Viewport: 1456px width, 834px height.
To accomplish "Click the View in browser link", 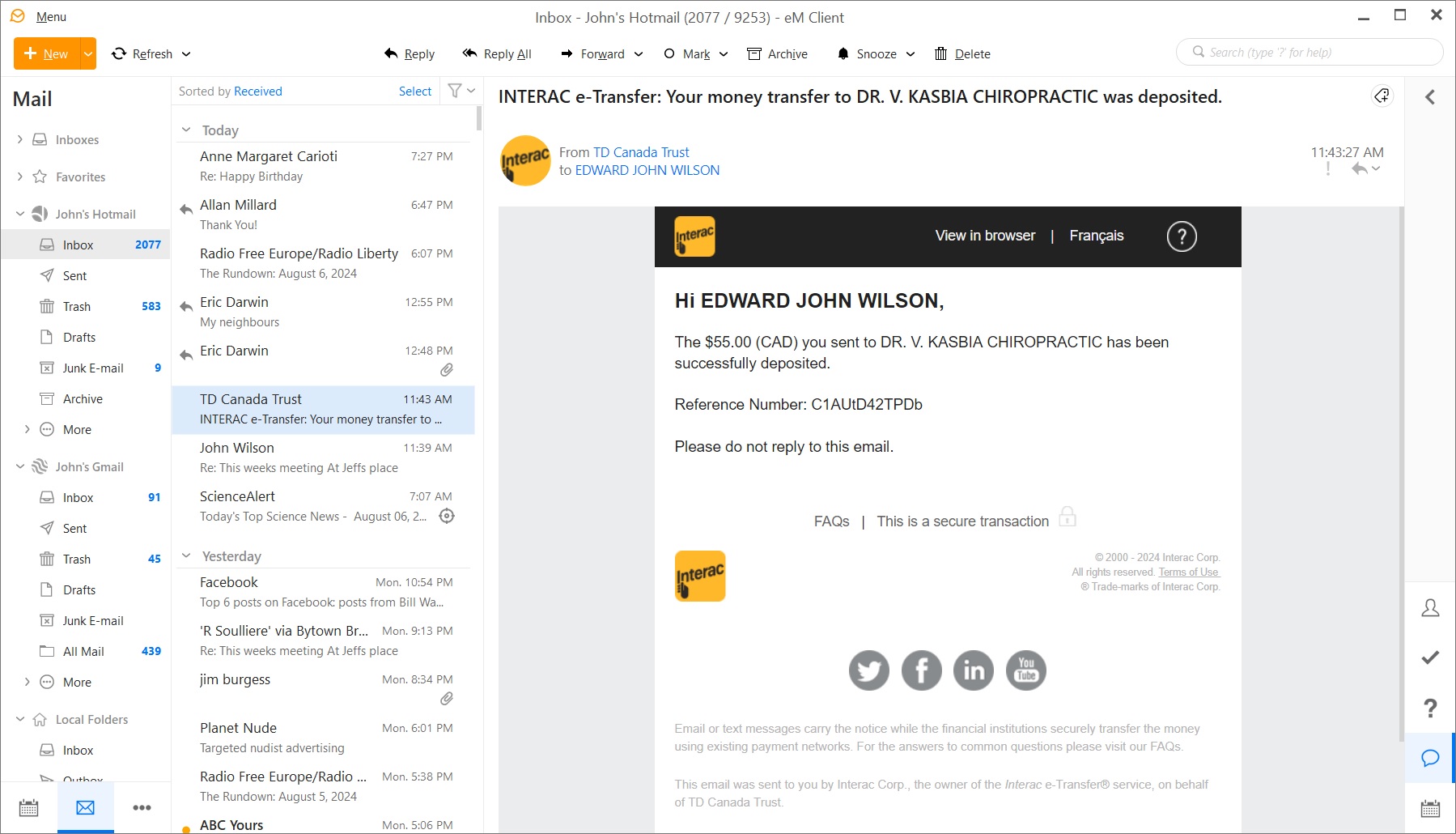I will pyautogui.click(x=985, y=236).
